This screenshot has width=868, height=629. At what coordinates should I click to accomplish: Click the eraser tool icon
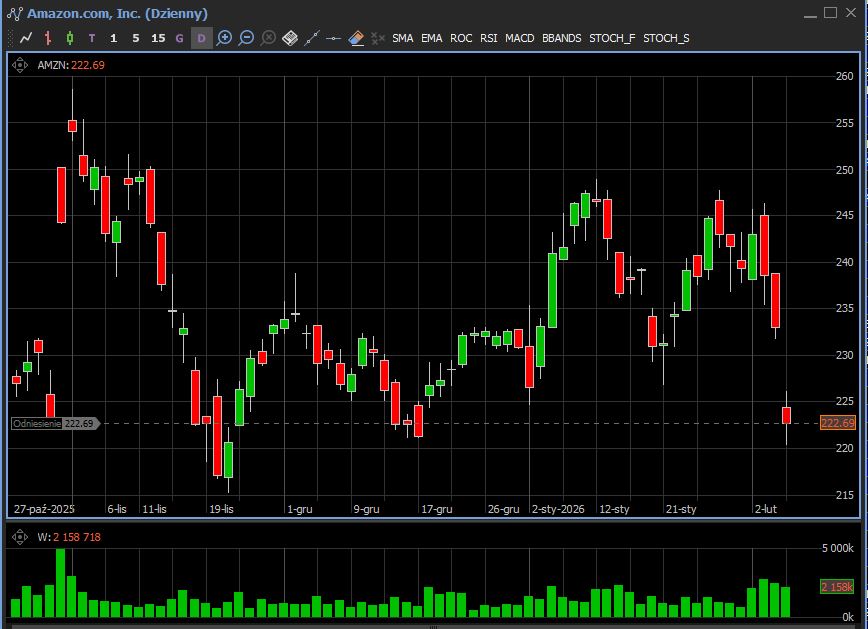pyautogui.click(x=356, y=38)
